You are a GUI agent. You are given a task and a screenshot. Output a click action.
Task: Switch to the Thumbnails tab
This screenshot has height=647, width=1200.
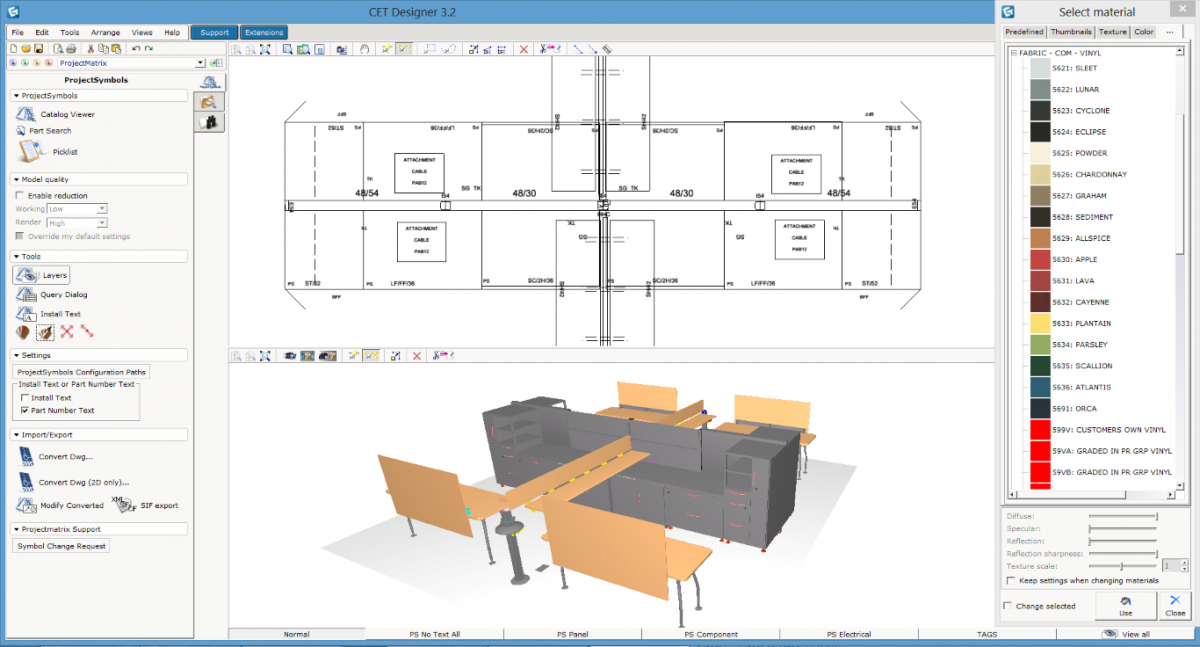1071,32
